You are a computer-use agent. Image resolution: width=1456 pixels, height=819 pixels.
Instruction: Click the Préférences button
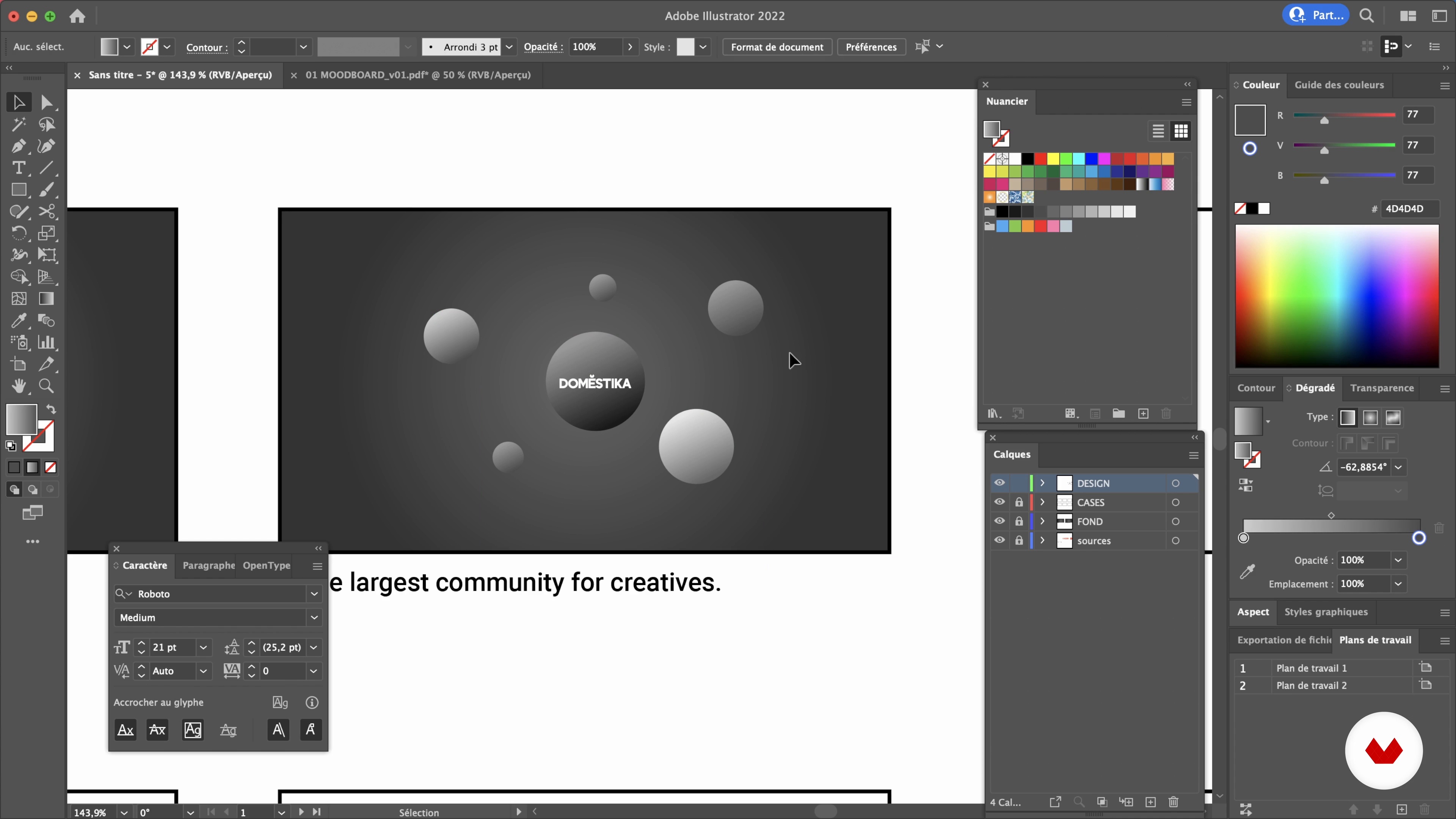click(x=871, y=47)
